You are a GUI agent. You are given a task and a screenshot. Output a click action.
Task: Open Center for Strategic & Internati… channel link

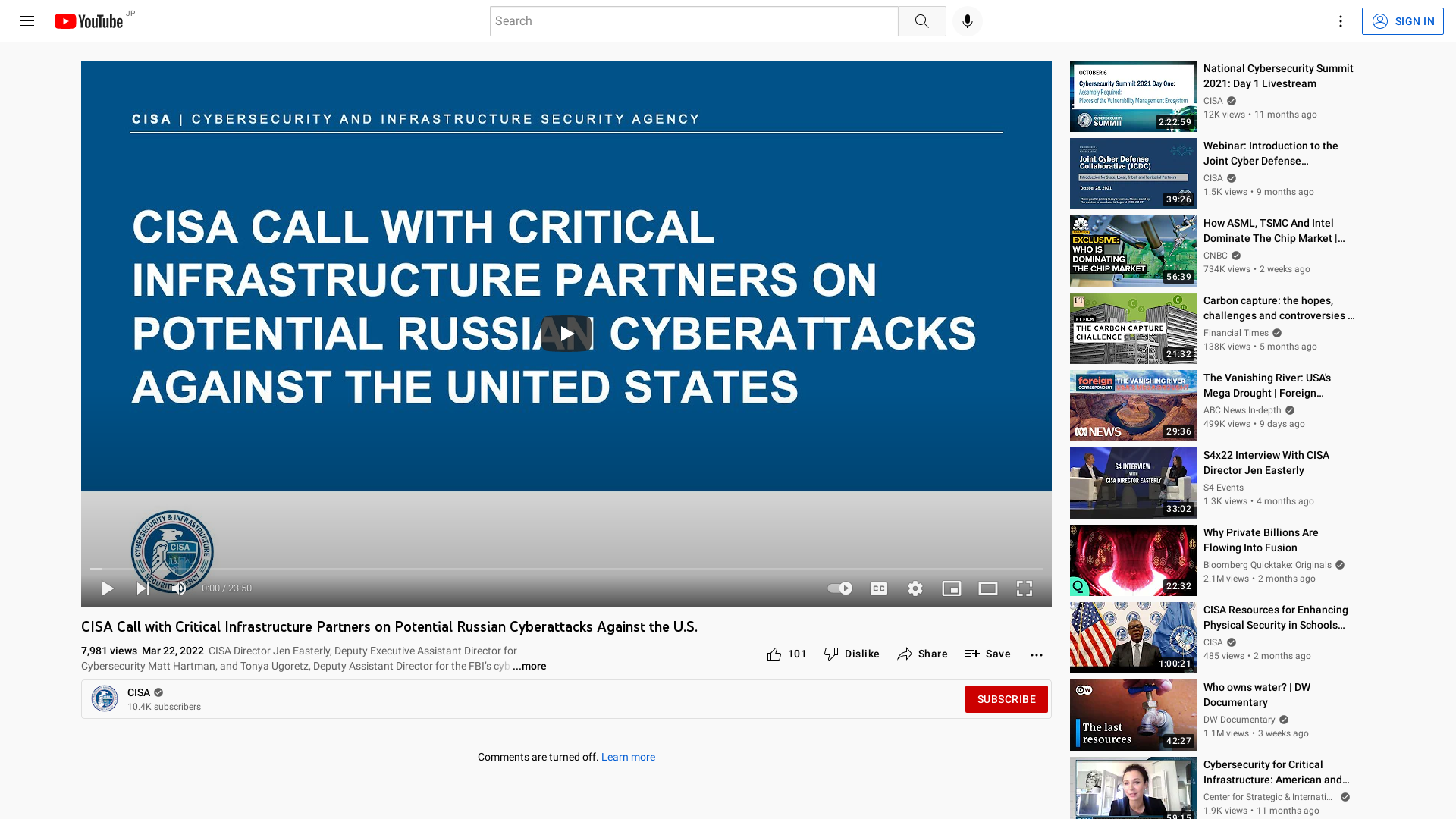pos(1268,798)
